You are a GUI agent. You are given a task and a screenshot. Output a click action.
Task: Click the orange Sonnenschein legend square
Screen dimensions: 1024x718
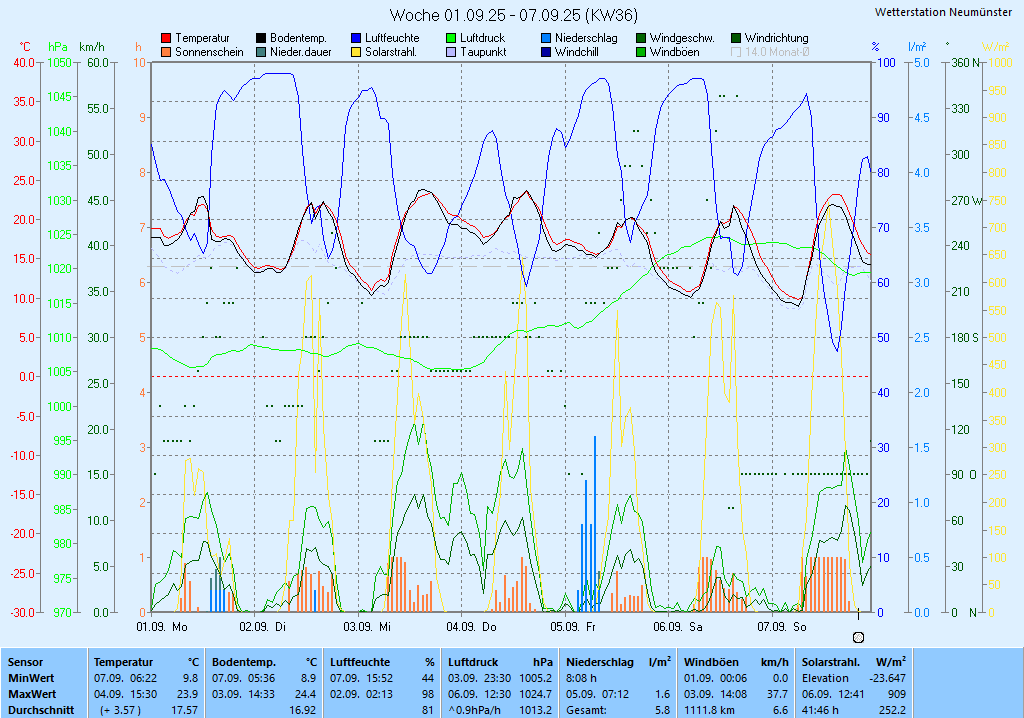[x=166, y=52]
